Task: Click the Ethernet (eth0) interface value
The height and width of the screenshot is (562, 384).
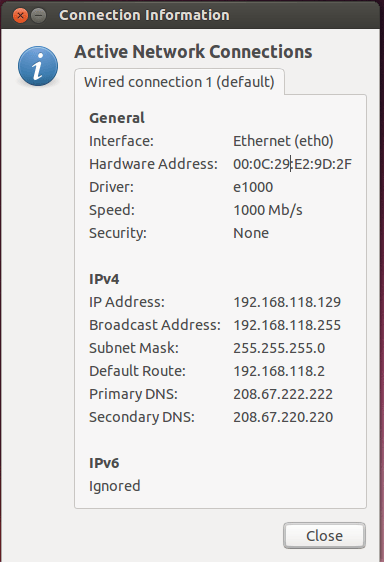Action: click(283, 141)
